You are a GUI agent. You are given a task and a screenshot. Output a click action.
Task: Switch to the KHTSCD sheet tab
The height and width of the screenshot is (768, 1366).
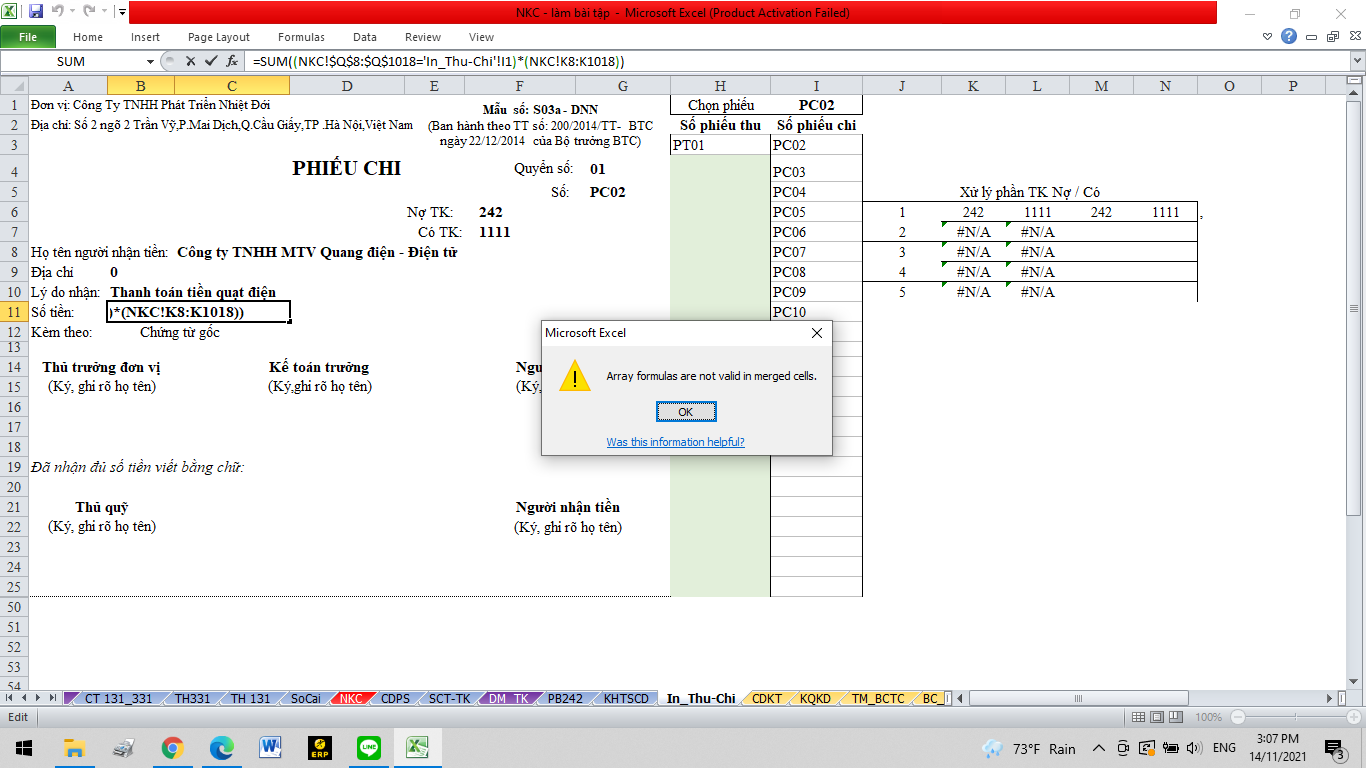pos(626,698)
